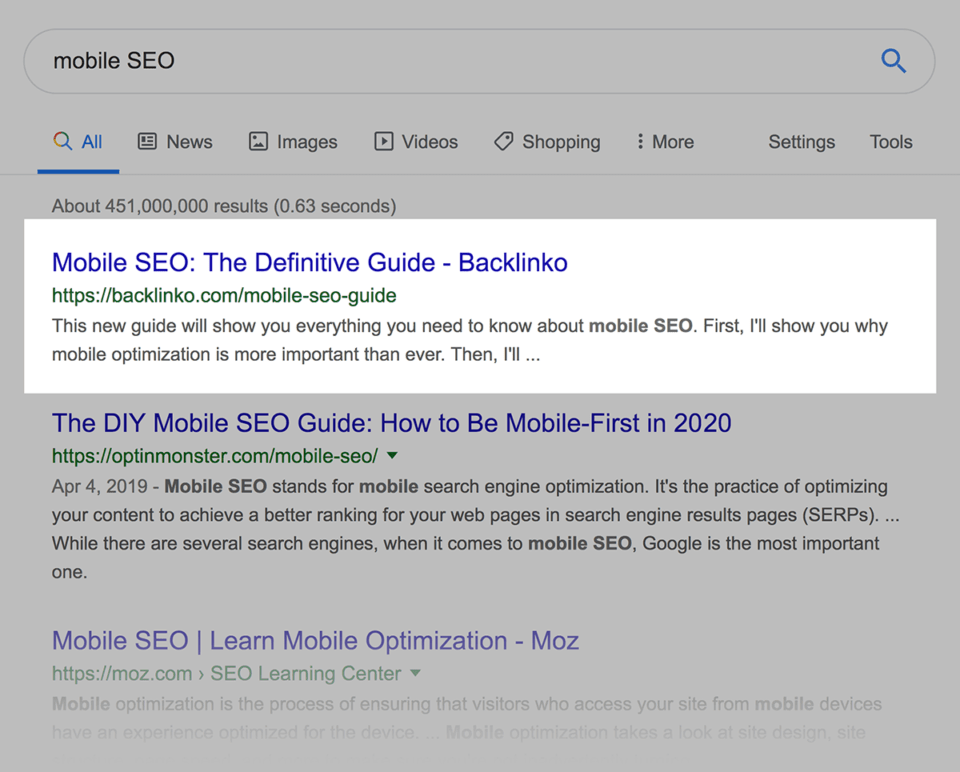
Task: Select the Images category icon
Action: [x=259, y=142]
